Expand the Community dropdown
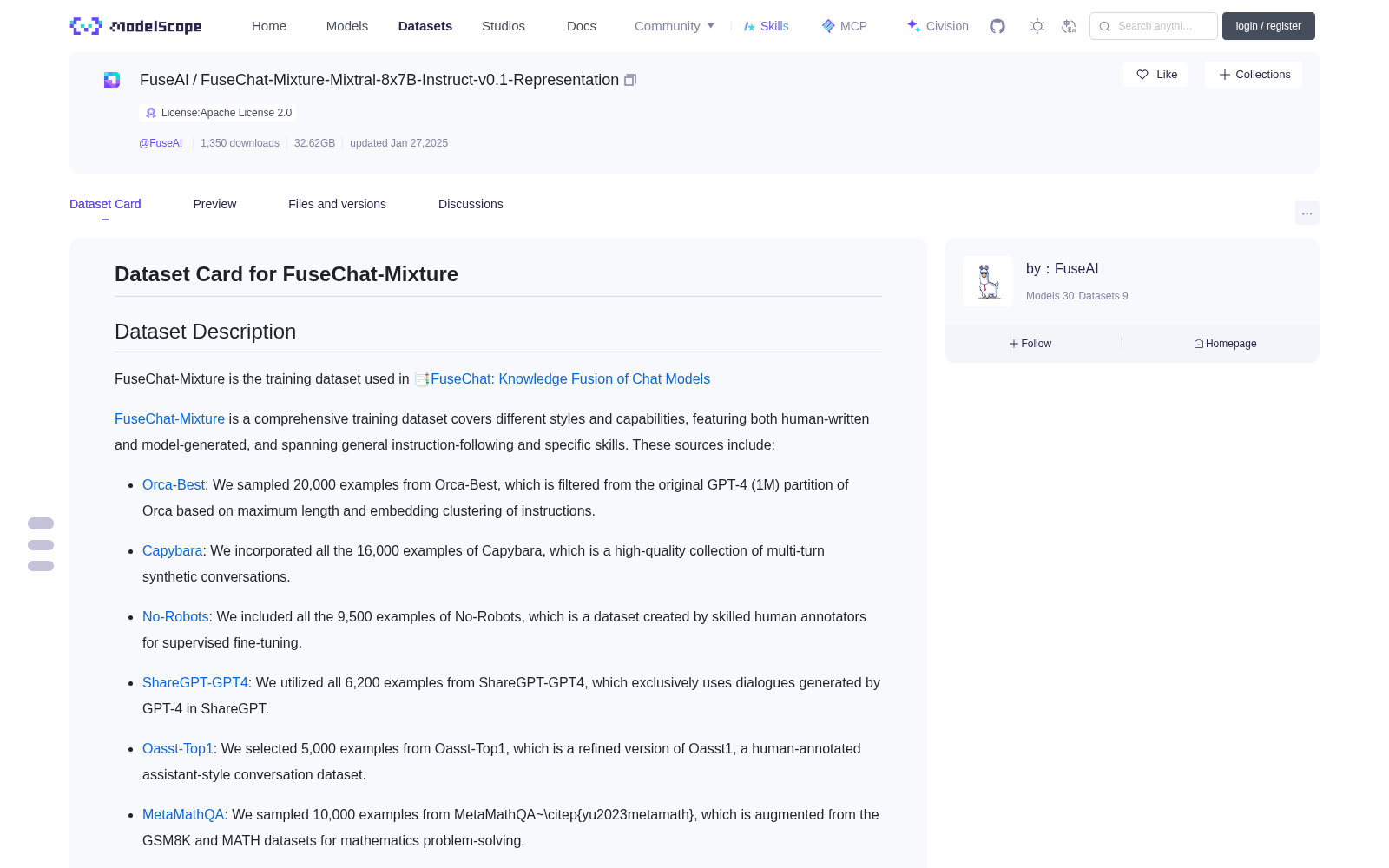Screen dimensions: 1389x868 tap(675, 26)
